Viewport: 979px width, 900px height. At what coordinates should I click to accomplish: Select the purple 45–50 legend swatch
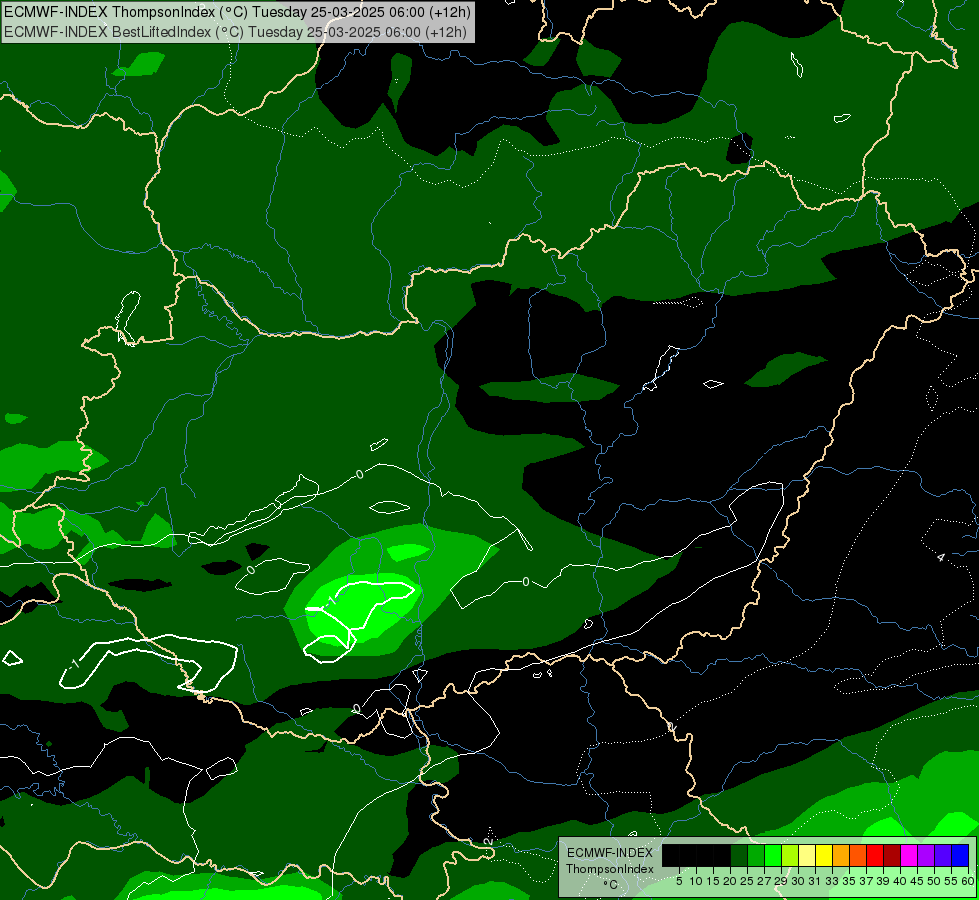click(926, 855)
